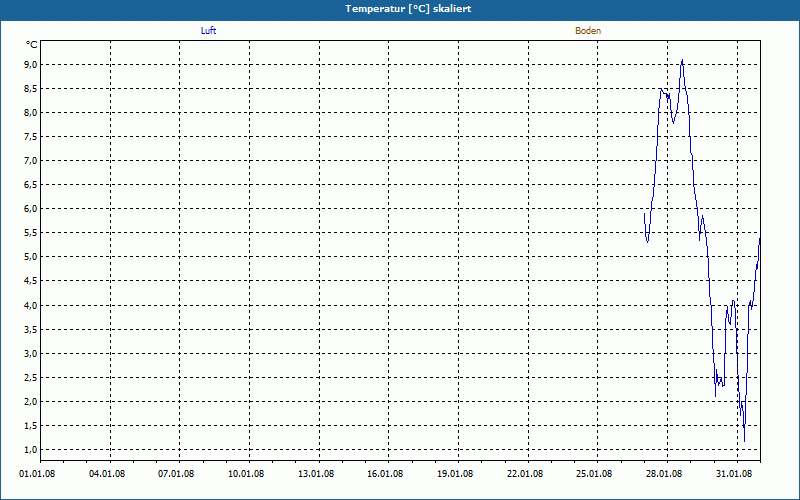Click the 7,5 y-axis value
Viewport: 800px width, 500px height.
point(31,137)
